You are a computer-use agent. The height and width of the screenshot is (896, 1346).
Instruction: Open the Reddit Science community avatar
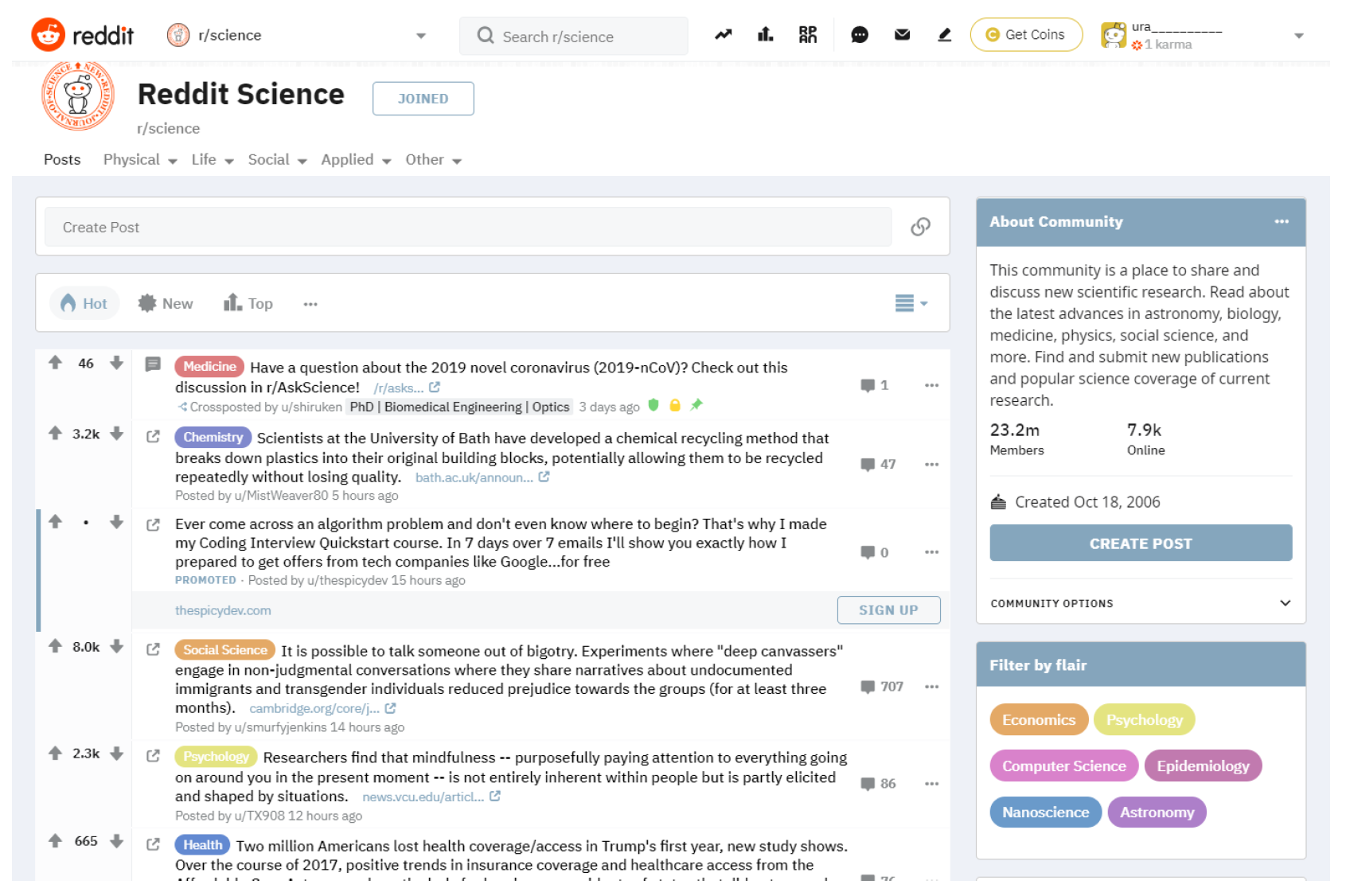pyautogui.click(x=78, y=95)
